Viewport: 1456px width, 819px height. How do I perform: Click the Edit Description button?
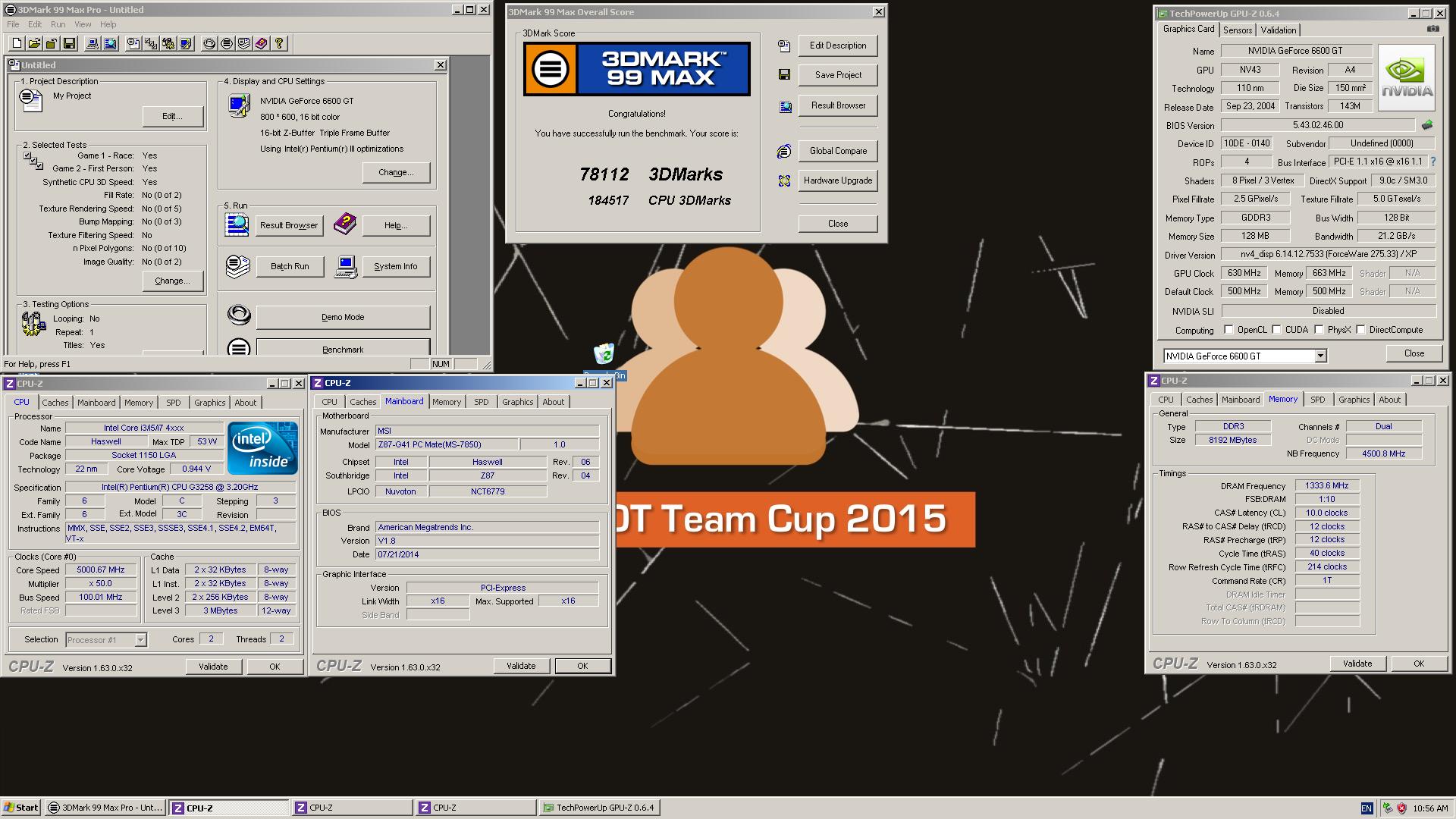[838, 45]
